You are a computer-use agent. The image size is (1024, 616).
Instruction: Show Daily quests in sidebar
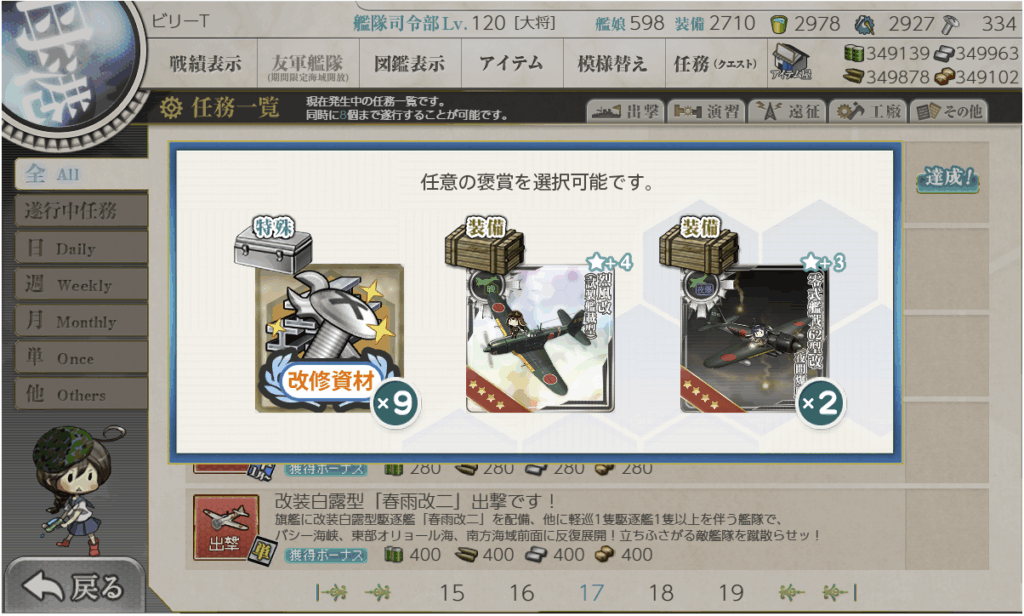(81, 248)
